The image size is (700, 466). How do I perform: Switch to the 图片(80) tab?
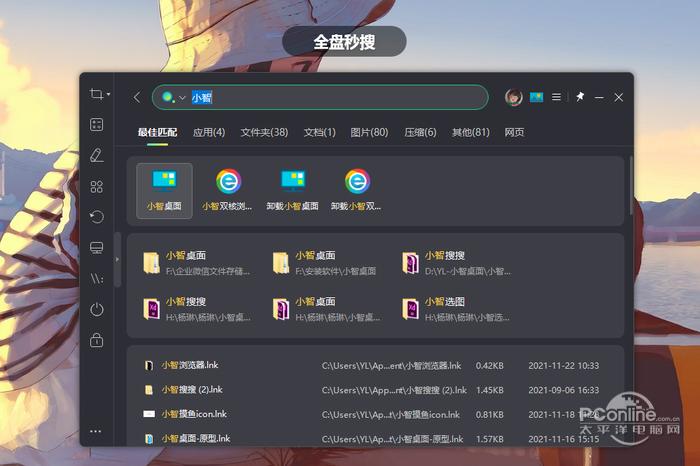(x=369, y=132)
